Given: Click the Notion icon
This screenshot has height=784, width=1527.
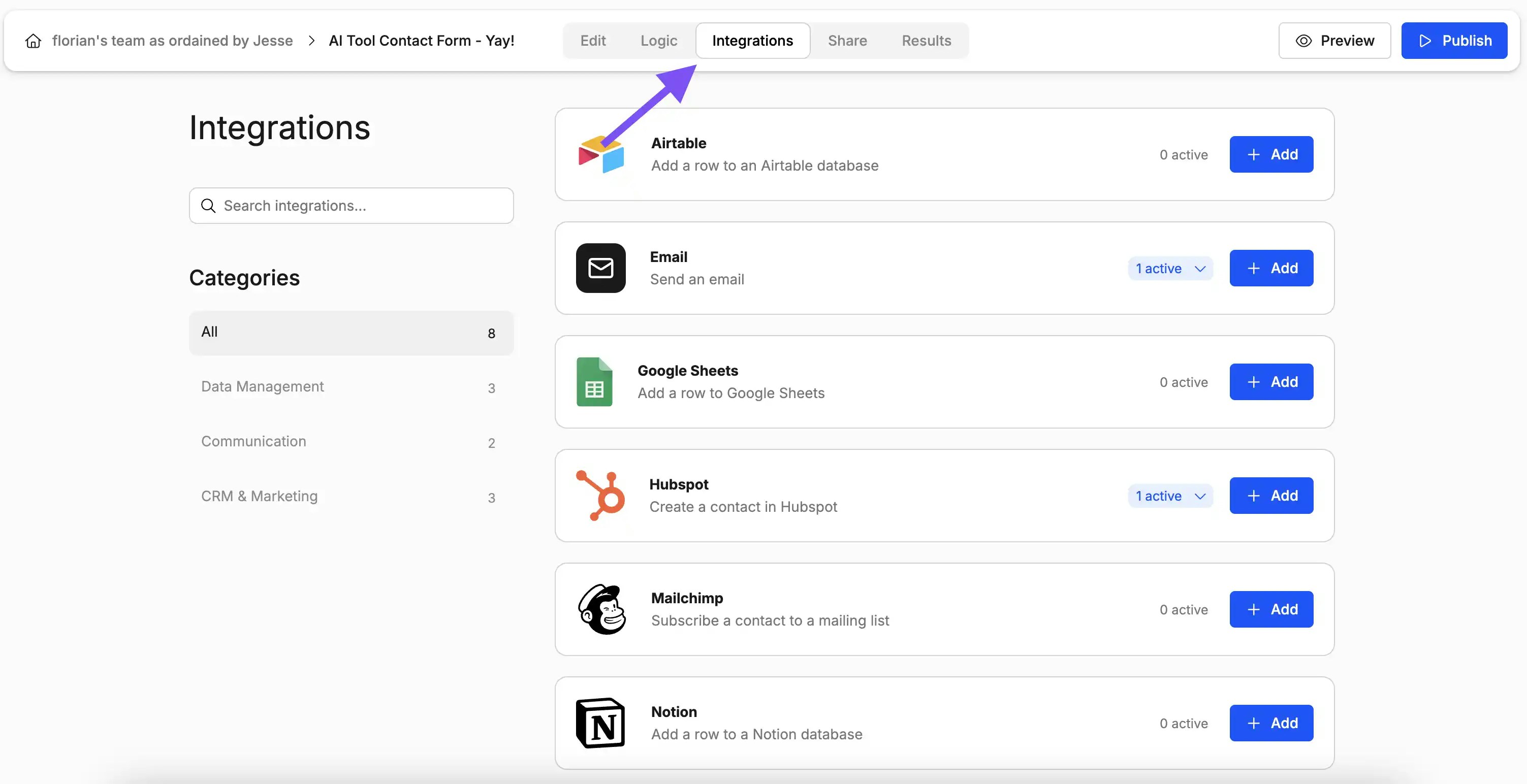Looking at the screenshot, I should pyautogui.click(x=600, y=723).
